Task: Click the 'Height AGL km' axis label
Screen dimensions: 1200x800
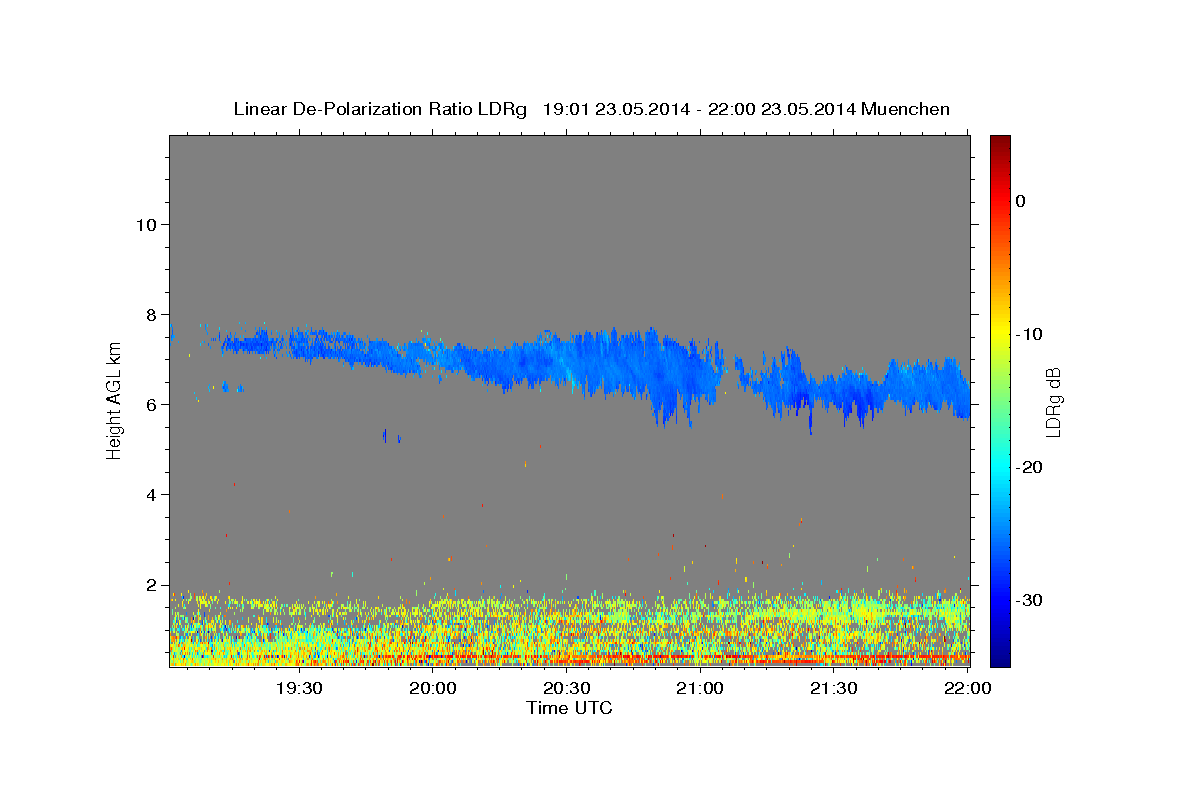Action: [x=114, y=403]
